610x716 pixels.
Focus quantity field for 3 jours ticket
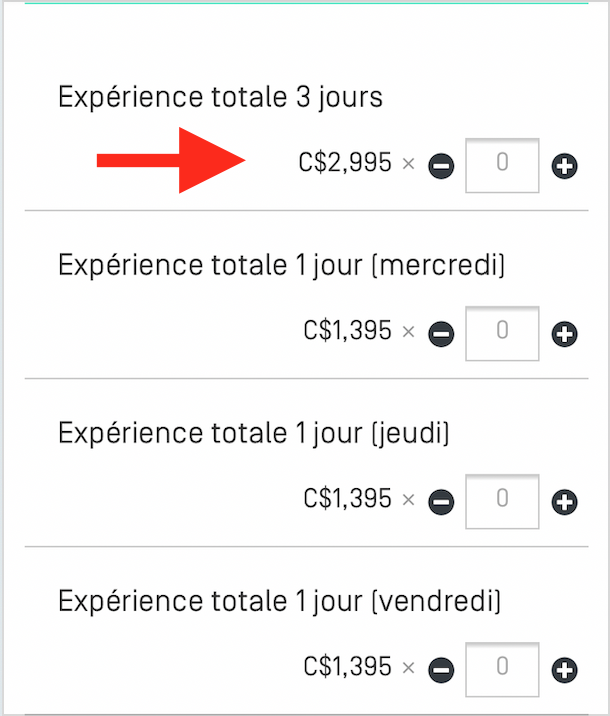pos(502,165)
